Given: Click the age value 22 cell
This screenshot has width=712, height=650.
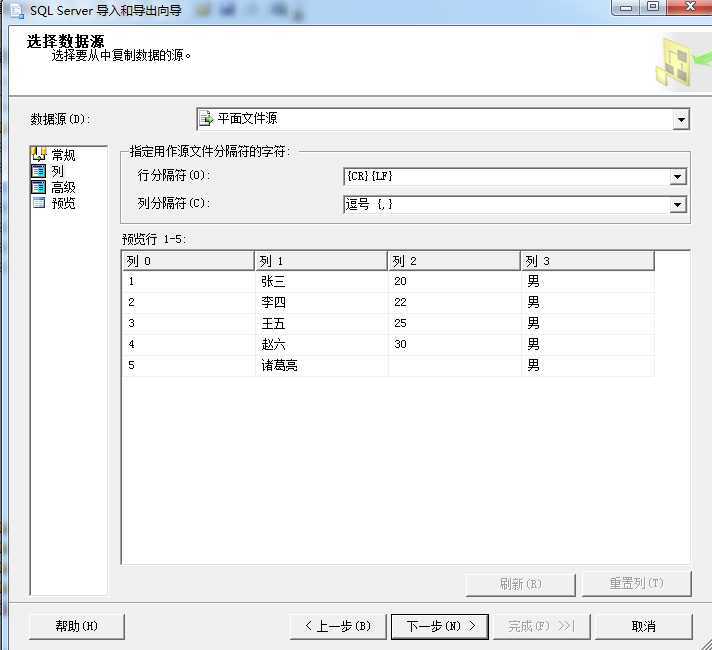Looking at the screenshot, I should [455, 303].
